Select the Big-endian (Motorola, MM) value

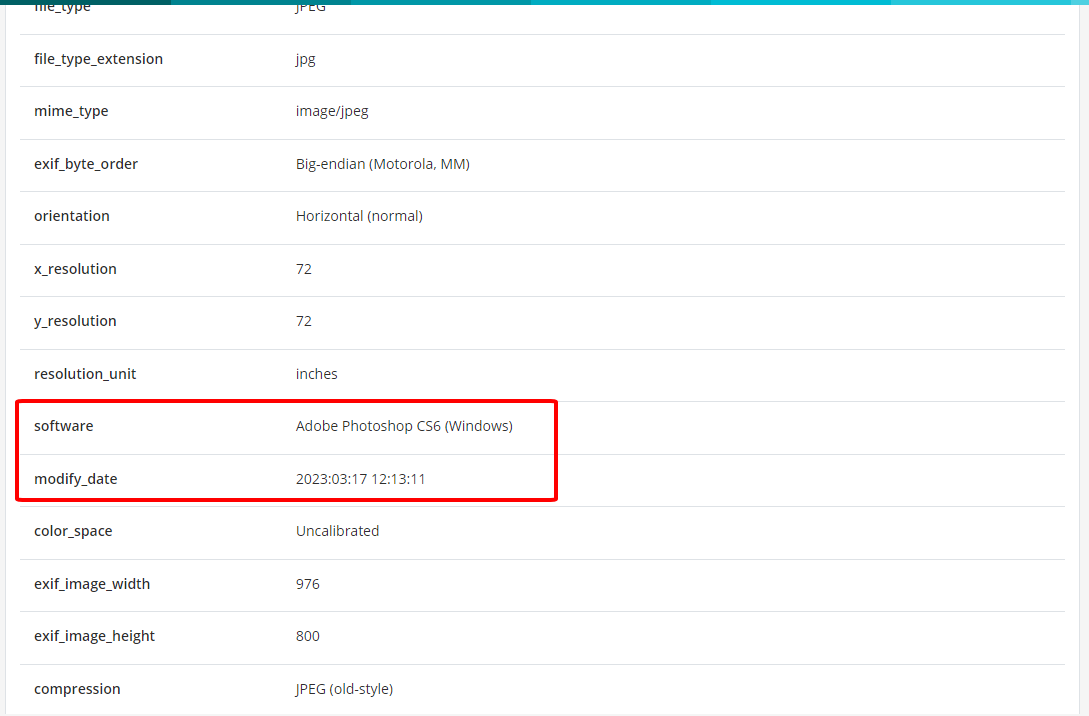click(x=382, y=164)
